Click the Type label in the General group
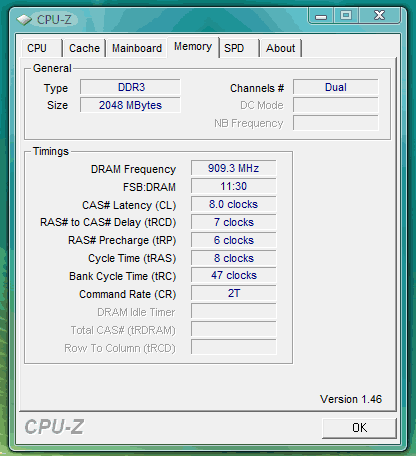 click(56, 88)
